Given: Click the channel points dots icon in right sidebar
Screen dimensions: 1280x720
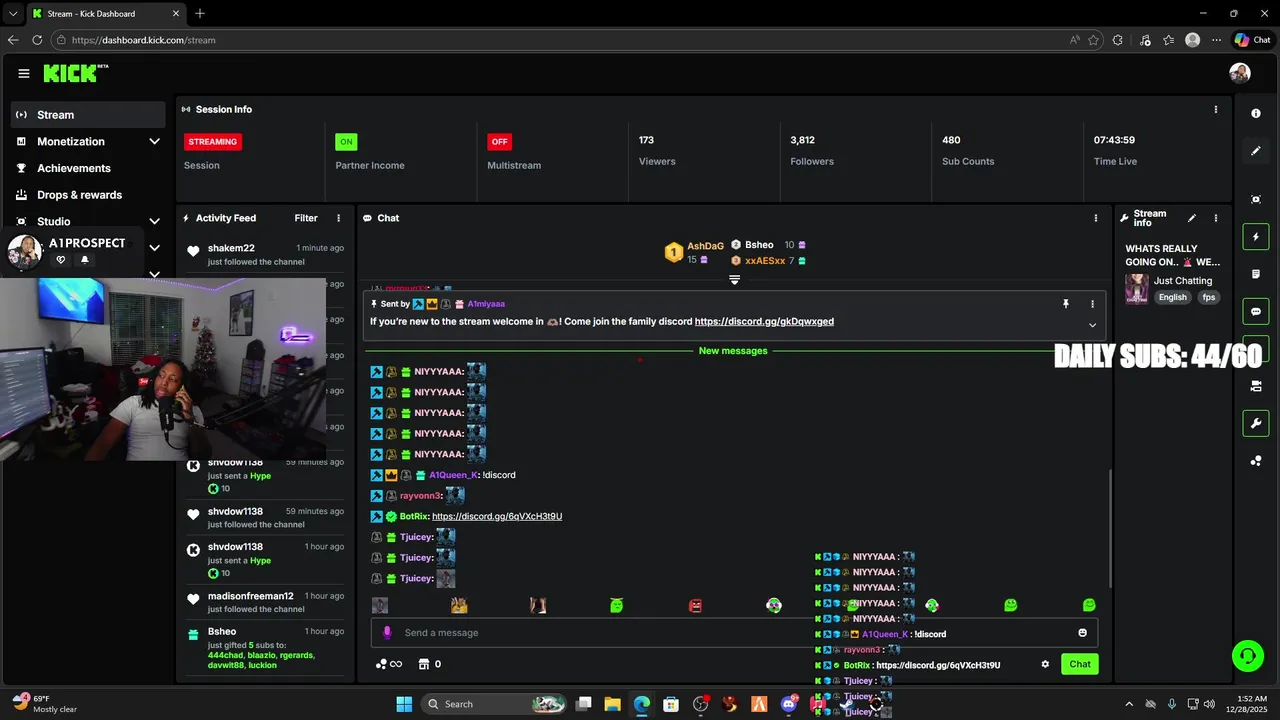Looking at the screenshot, I should [x=1256, y=461].
